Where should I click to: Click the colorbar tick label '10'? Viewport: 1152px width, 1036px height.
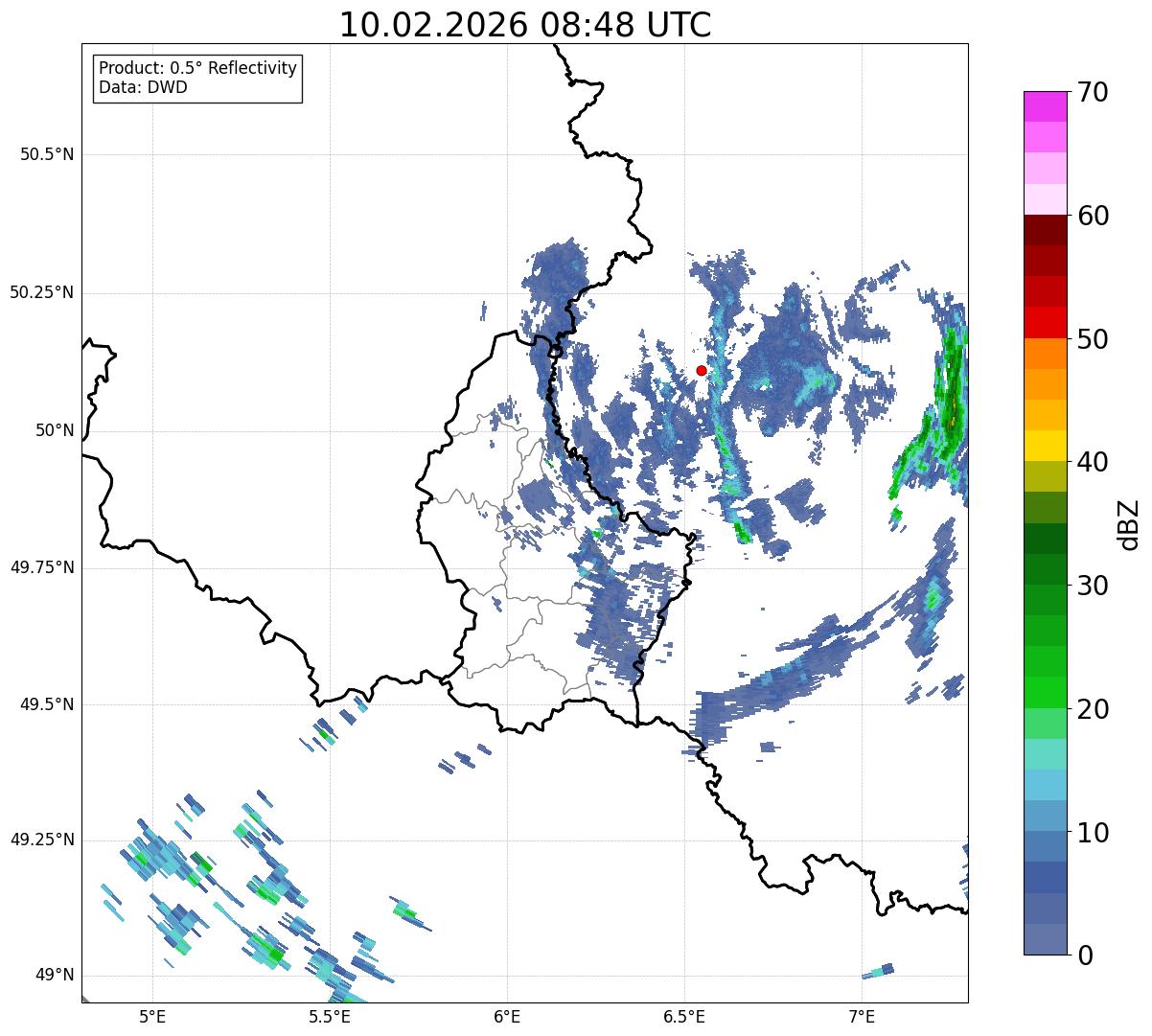(x=1093, y=833)
